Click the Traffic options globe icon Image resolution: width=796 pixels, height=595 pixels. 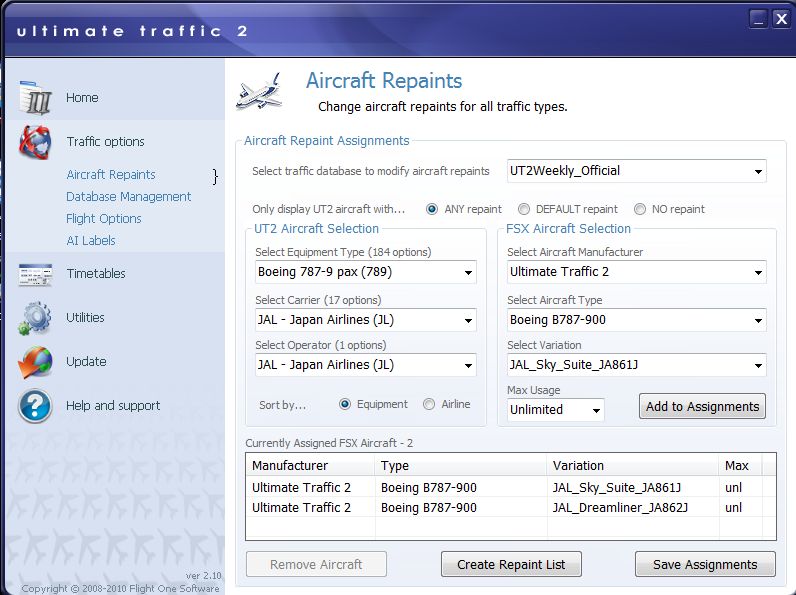point(35,142)
